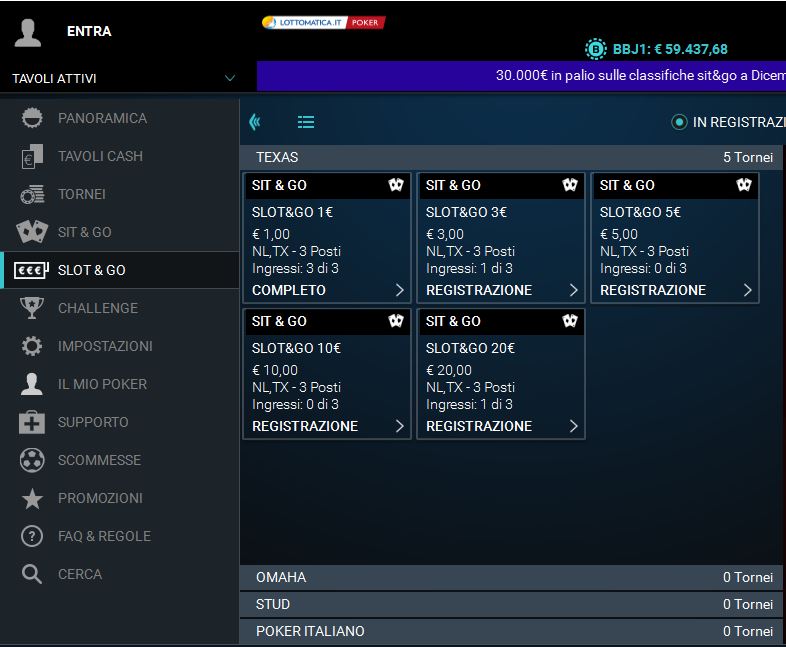Image resolution: width=786 pixels, height=647 pixels.
Task: Click cards icon on SLOT&GO 10€ card
Action: [396, 320]
